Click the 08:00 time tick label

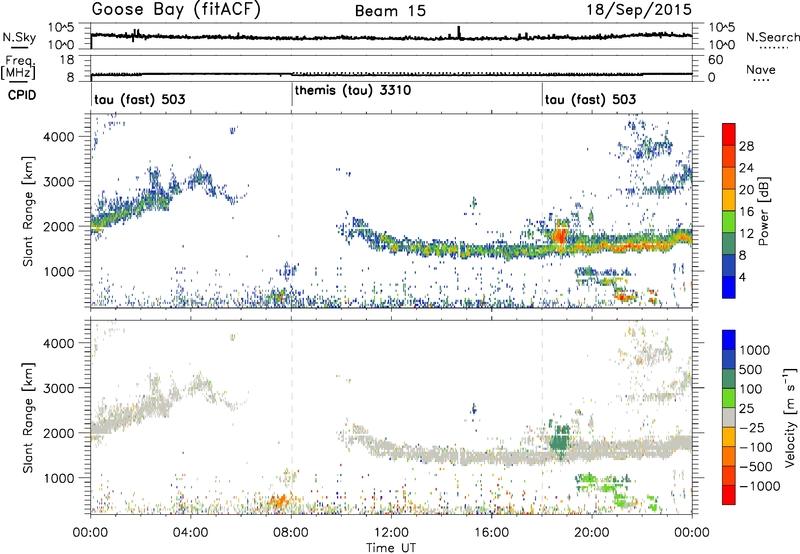[x=291, y=533]
